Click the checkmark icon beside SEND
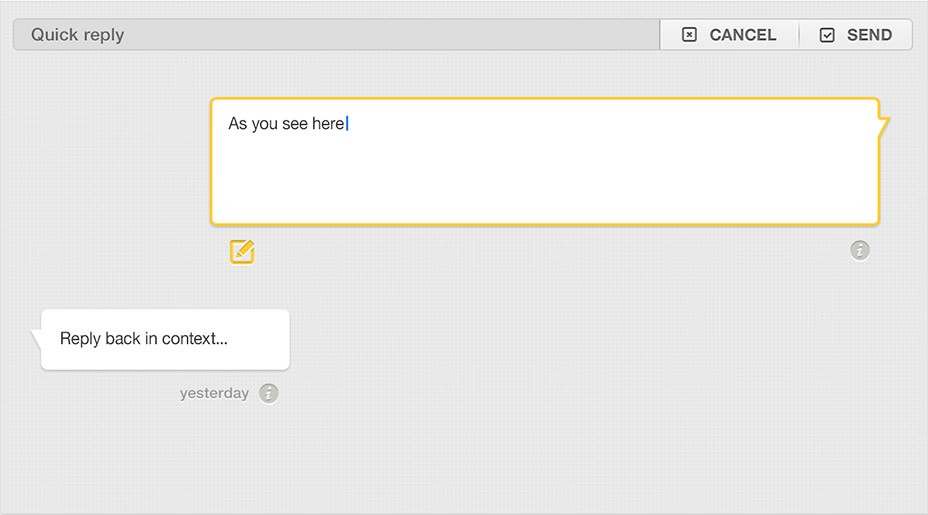The width and height of the screenshot is (928, 515). coord(827,35)
